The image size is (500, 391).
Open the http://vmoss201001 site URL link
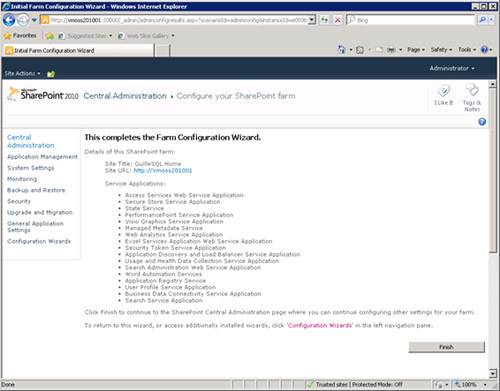coord(163,170)
